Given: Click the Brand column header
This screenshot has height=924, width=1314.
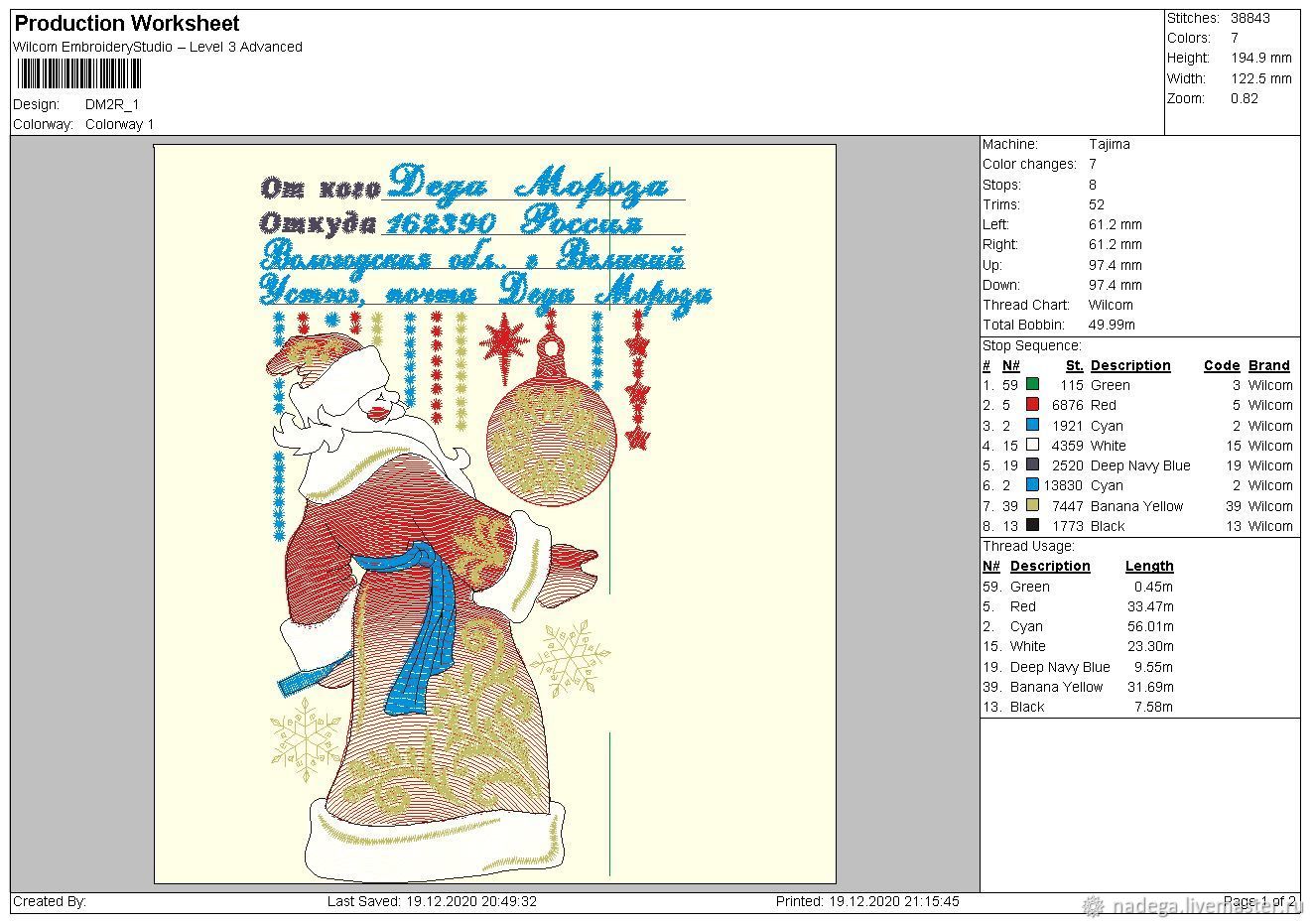Looking at the screenshot, I should [1268, 365].
